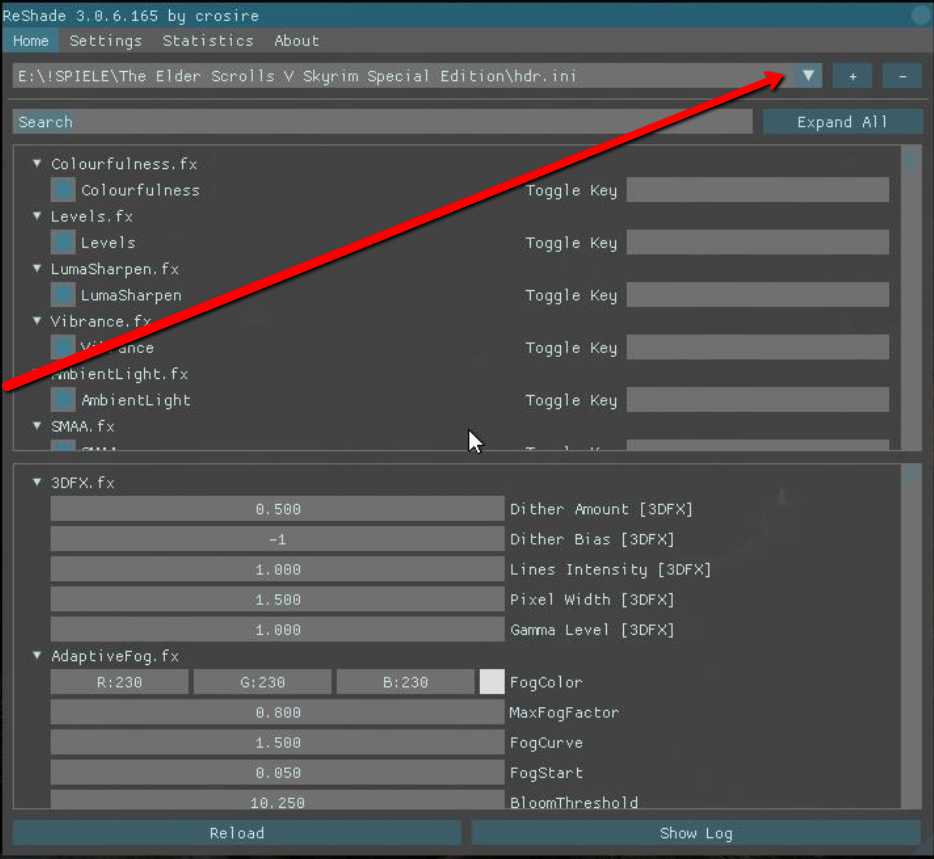The height and width of the screenshot is (859, 934).
Task: Toggle the LumaSharpen effect checkbox
Action: click(64, 295)
